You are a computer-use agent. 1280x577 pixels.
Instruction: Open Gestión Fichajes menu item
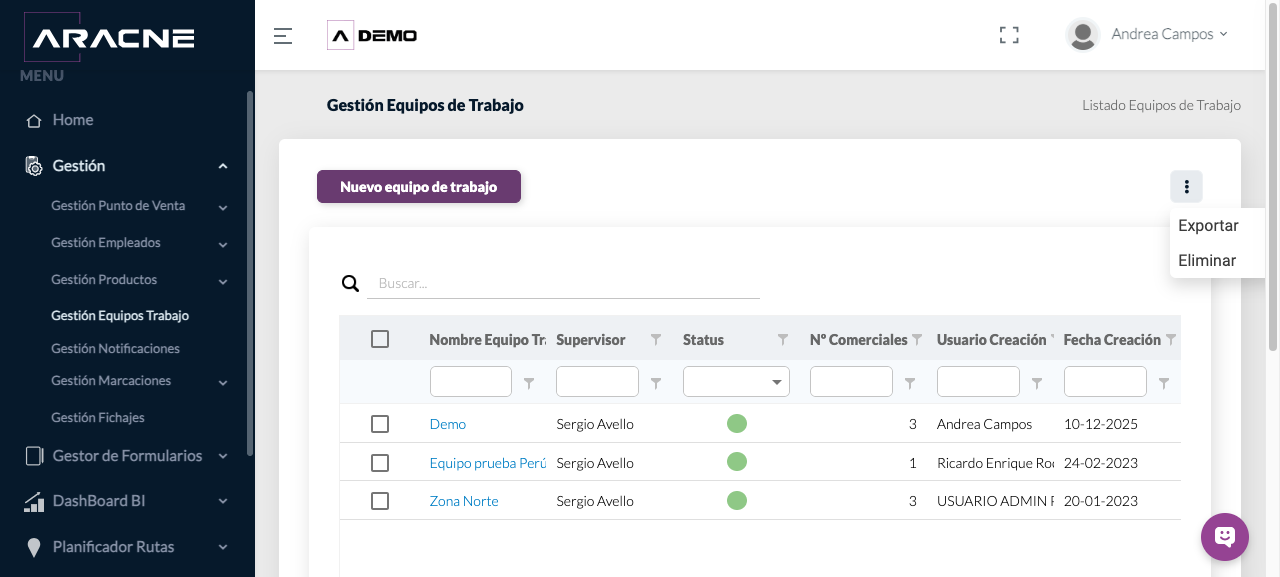click(x=98, y=418)
